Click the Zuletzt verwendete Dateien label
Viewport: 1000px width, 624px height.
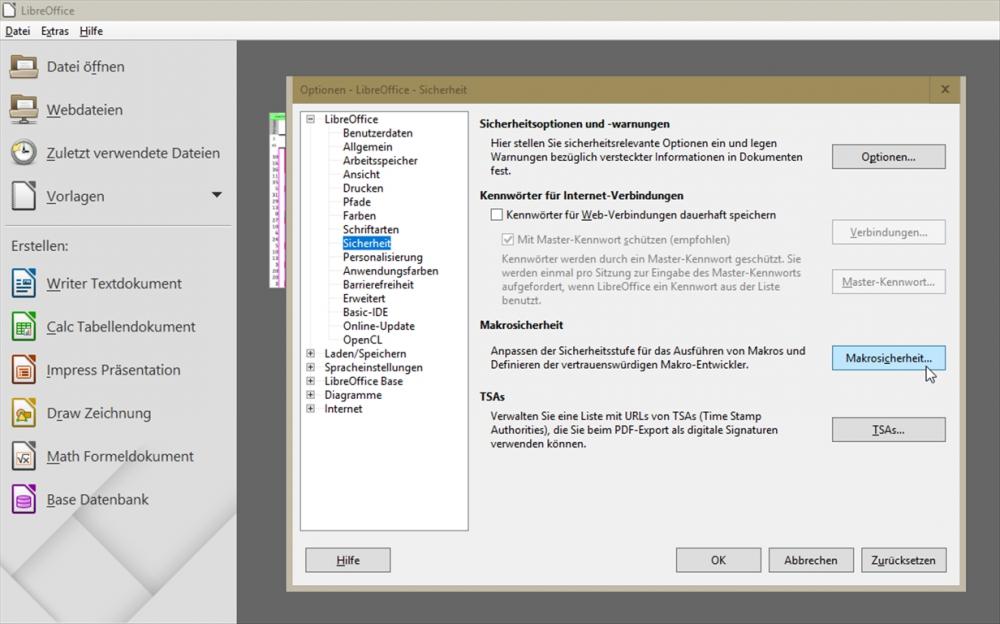(x=133, y=153)
